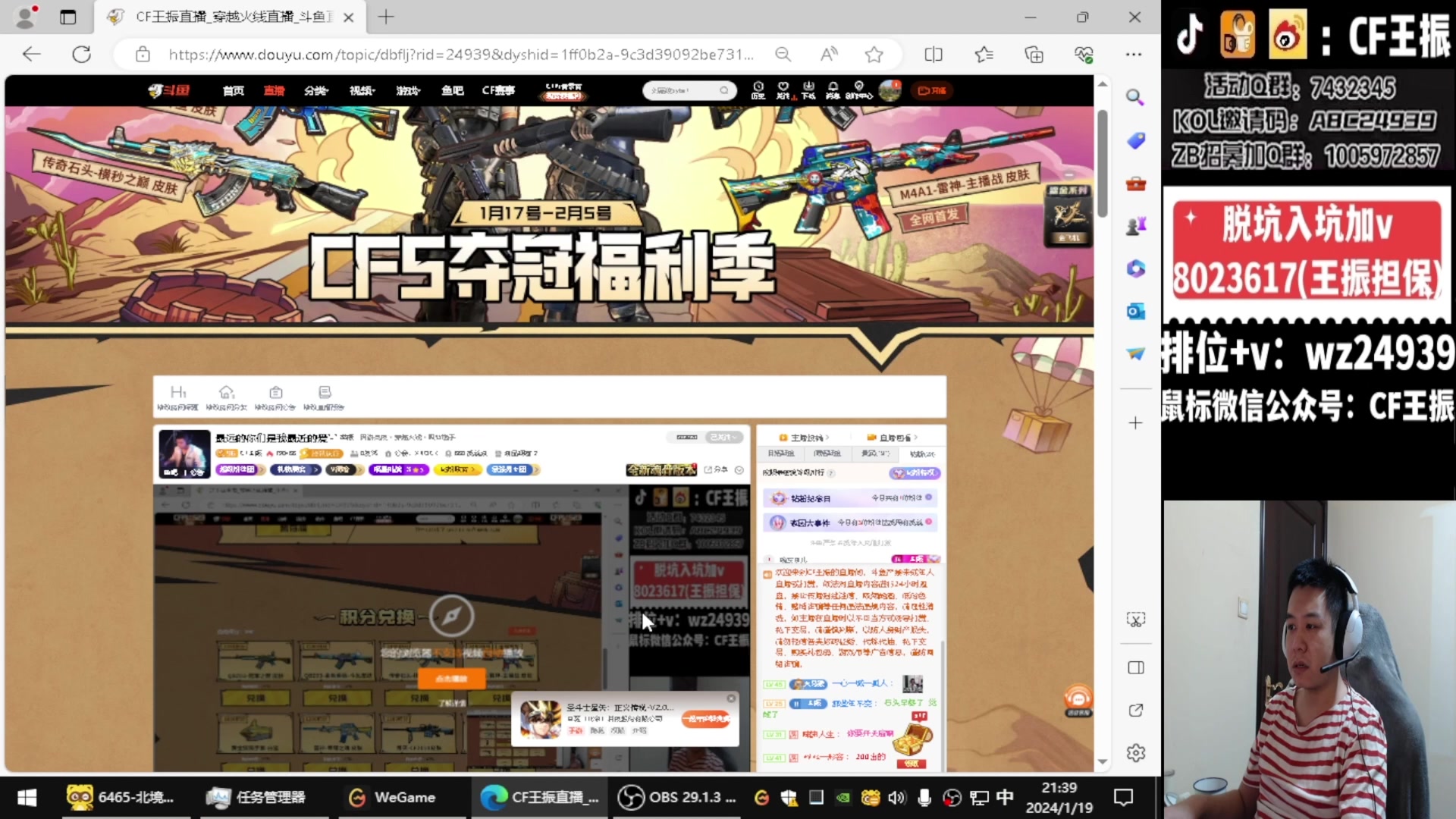The image size is (1456, 819).
Task: Open OBS 29.1.3 from the taskbar
Action: (x=677, y=797)
